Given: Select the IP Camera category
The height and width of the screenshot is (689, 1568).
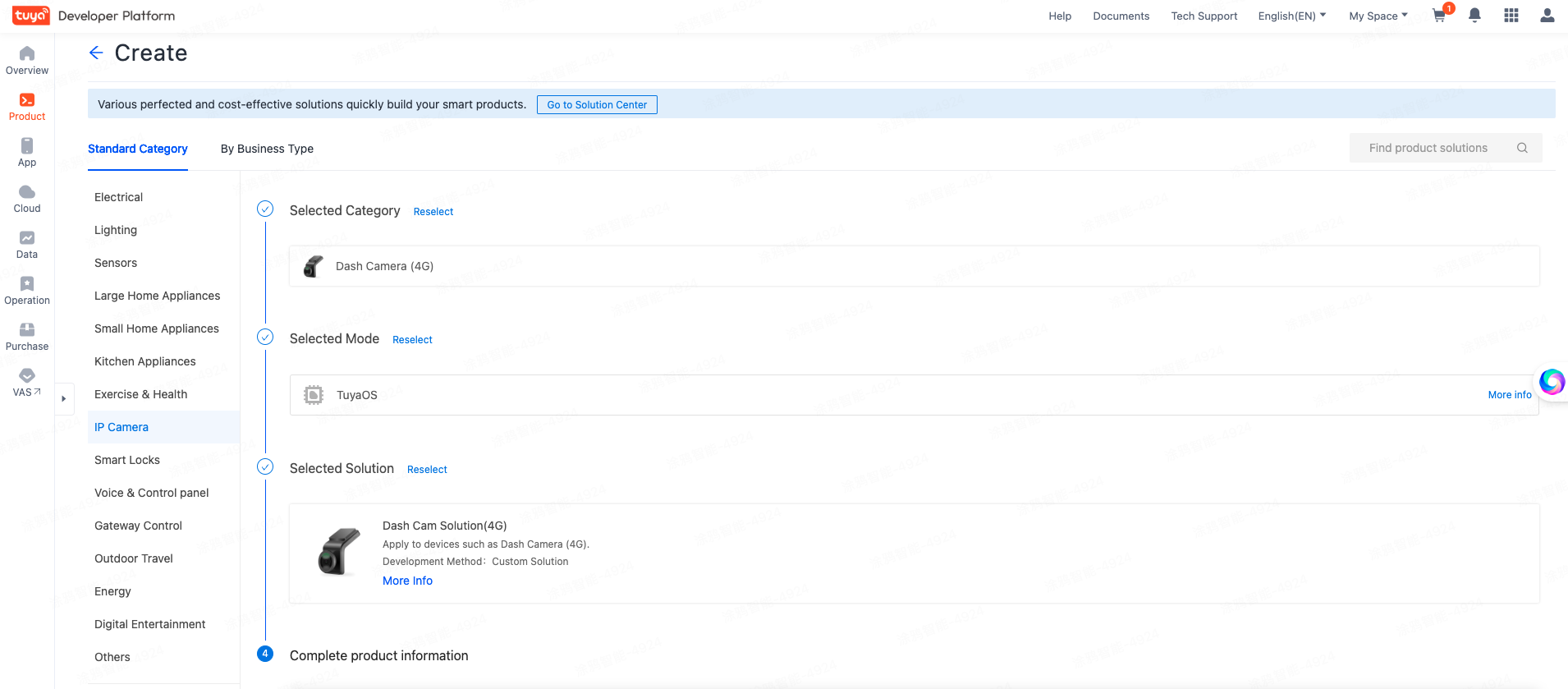Looking at the screenshot, I should click(x=163, y=427).
